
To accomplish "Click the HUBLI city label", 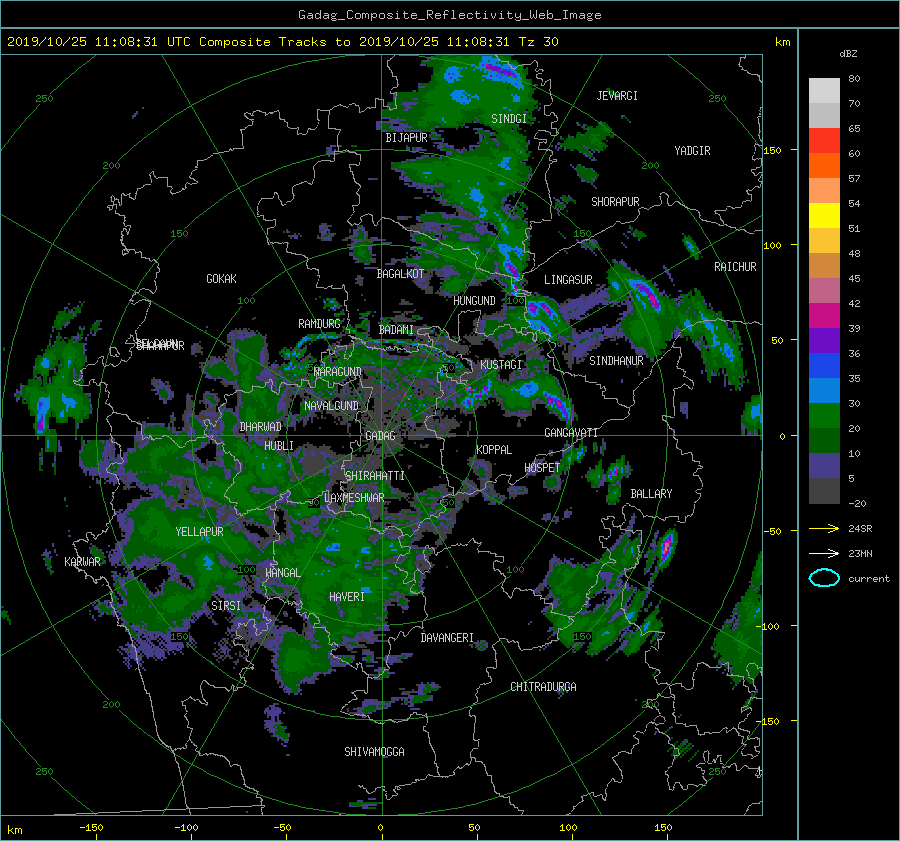I will (279, 446).
